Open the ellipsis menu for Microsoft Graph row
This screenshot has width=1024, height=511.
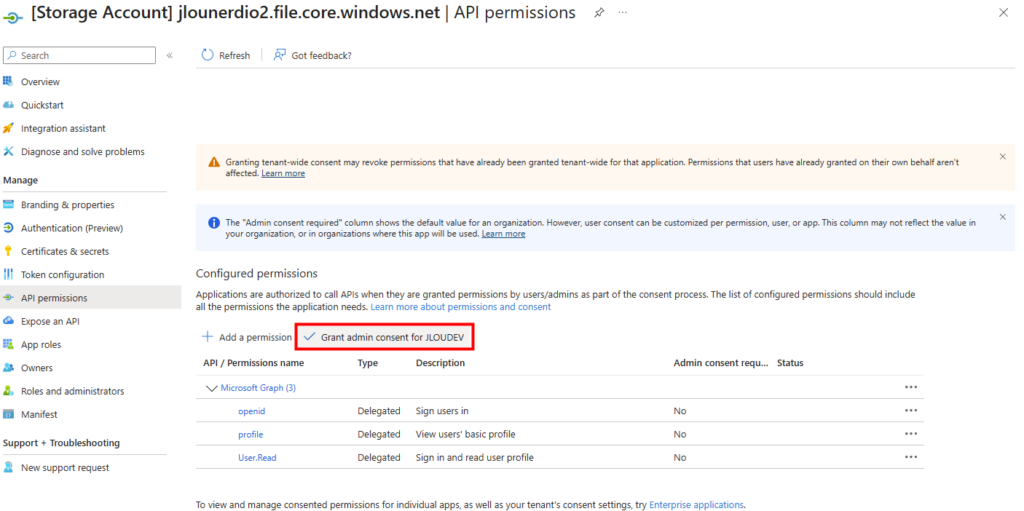pyautogui.click(x=911, y=387)
